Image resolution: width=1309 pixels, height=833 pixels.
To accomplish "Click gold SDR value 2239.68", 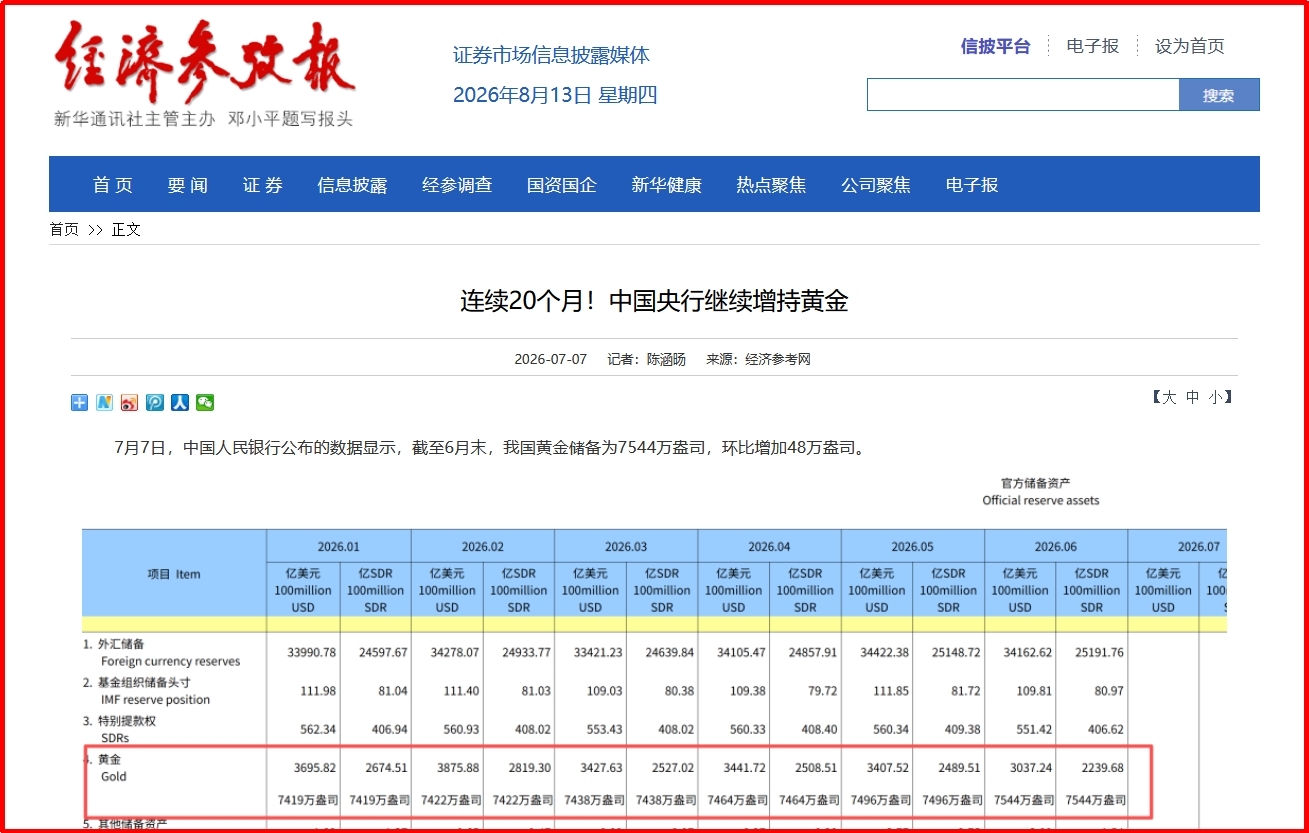I will [x=1102, y=768].
